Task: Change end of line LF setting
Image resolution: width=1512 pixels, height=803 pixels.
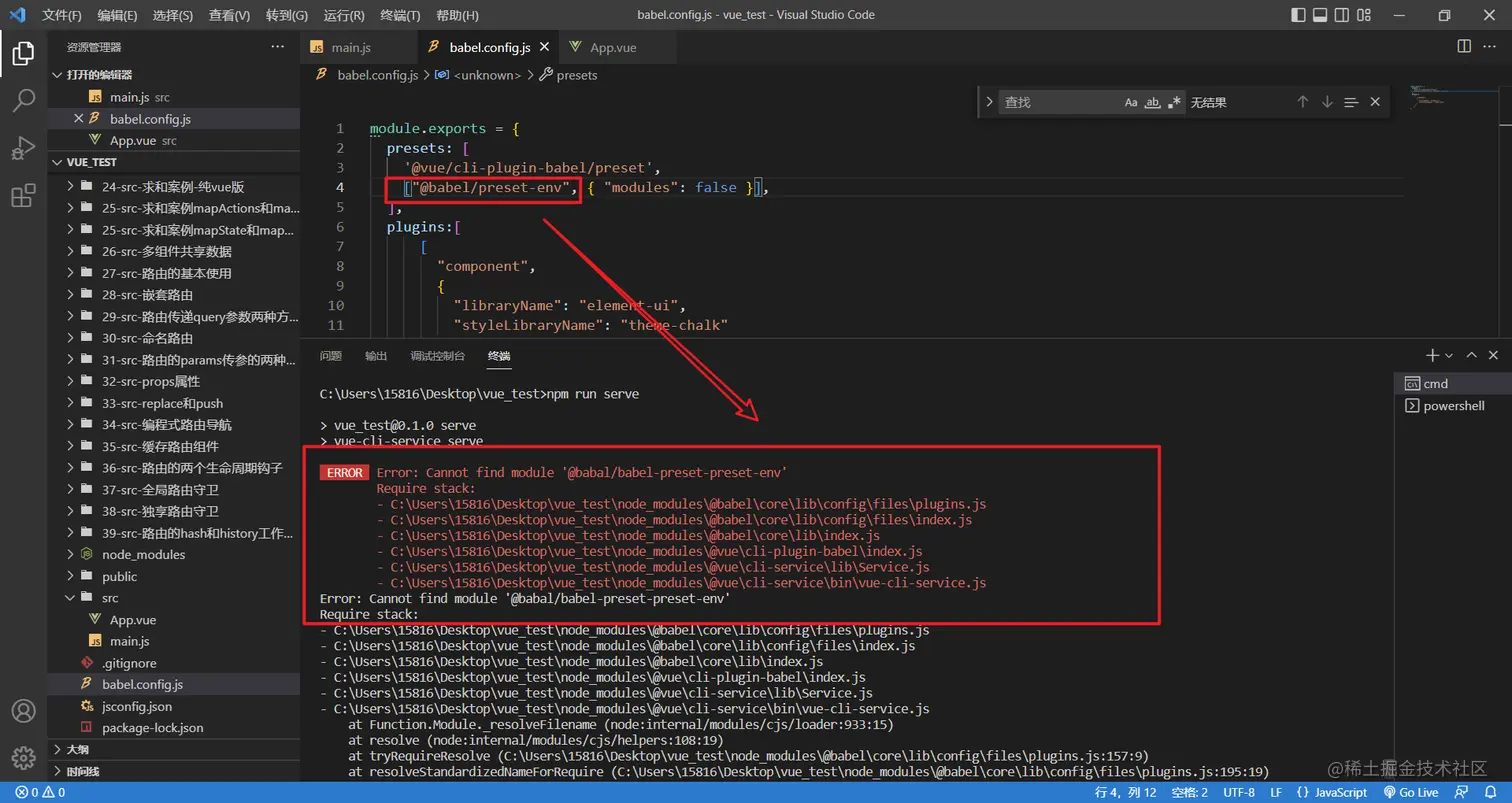Action: (x=1276, y=792)
